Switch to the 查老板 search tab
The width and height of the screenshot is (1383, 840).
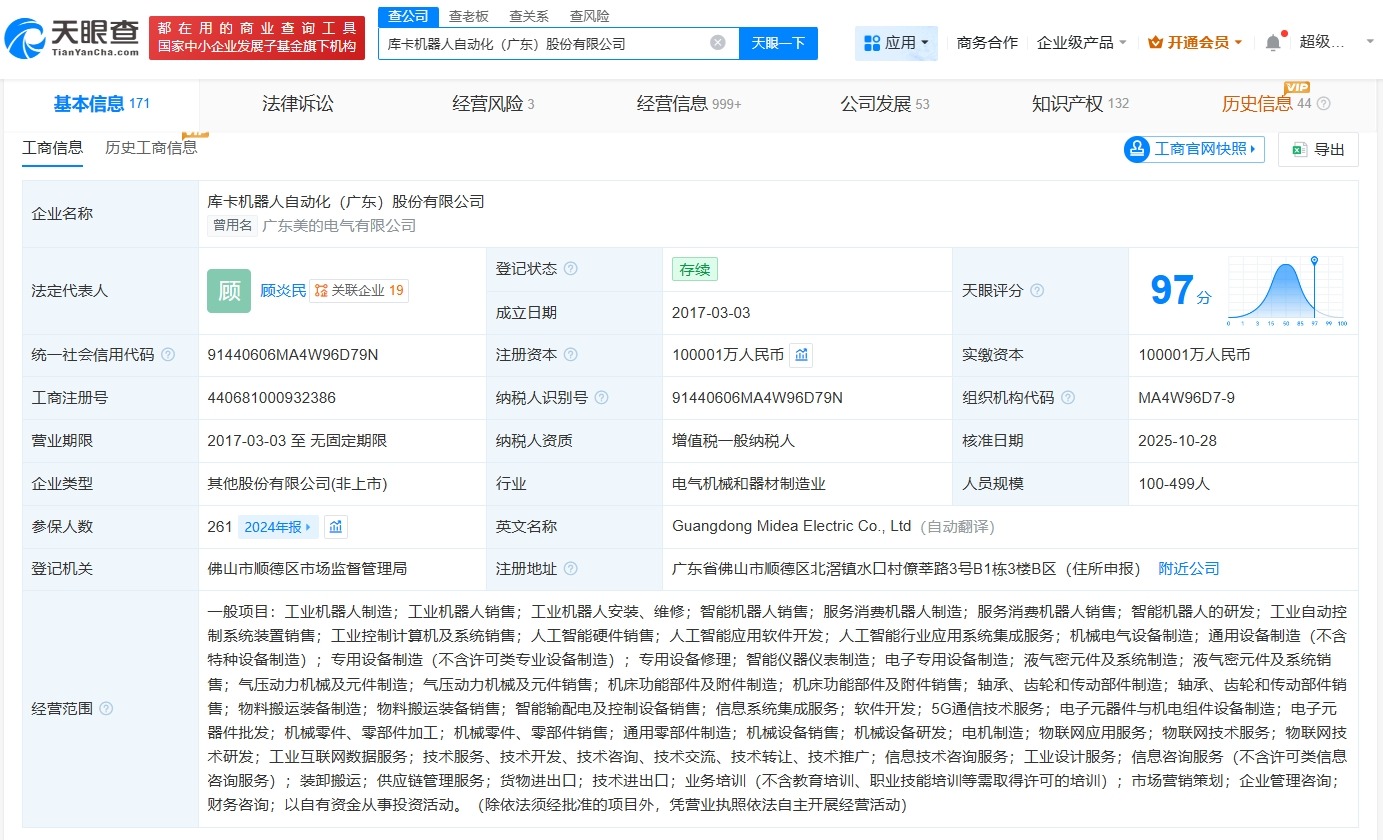pos(468,16)
